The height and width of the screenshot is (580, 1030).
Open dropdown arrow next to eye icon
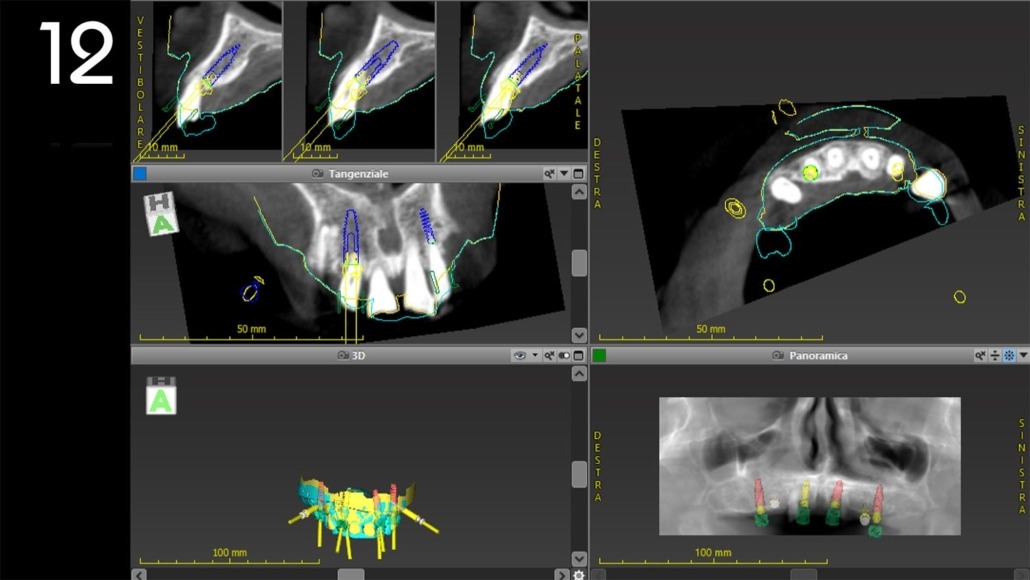point(535,355)
